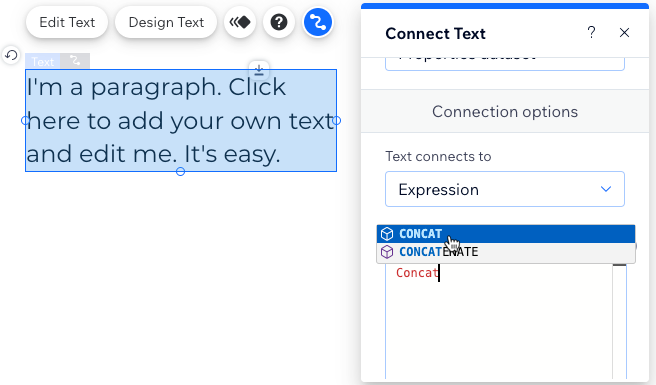Click the partially visible dataset selection field

(x=505, y=63)
